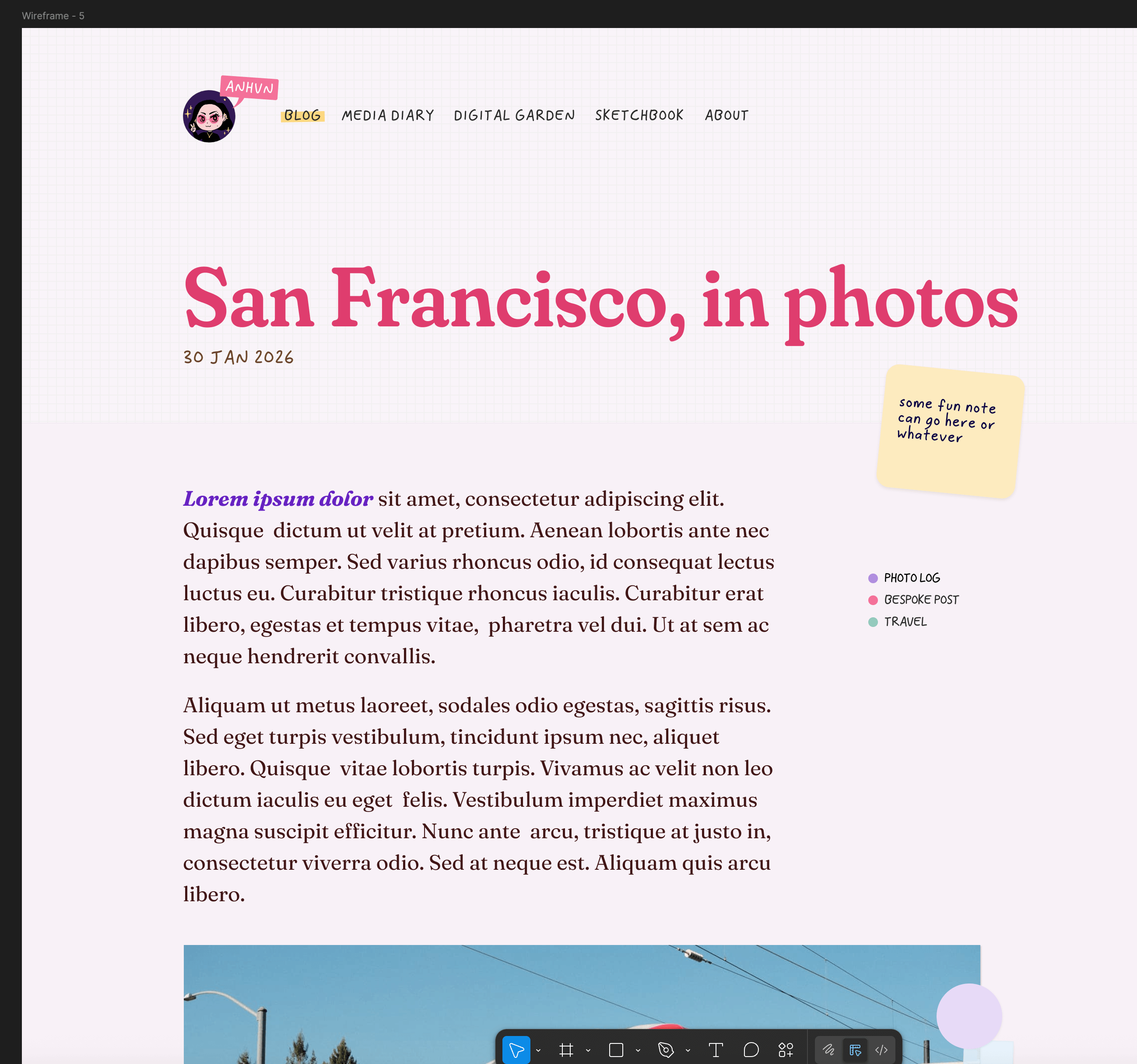This screenshot has height=1064, width=1137.
Task: Select the Rectangle shape tool
Action: [x=616, y=1049]
